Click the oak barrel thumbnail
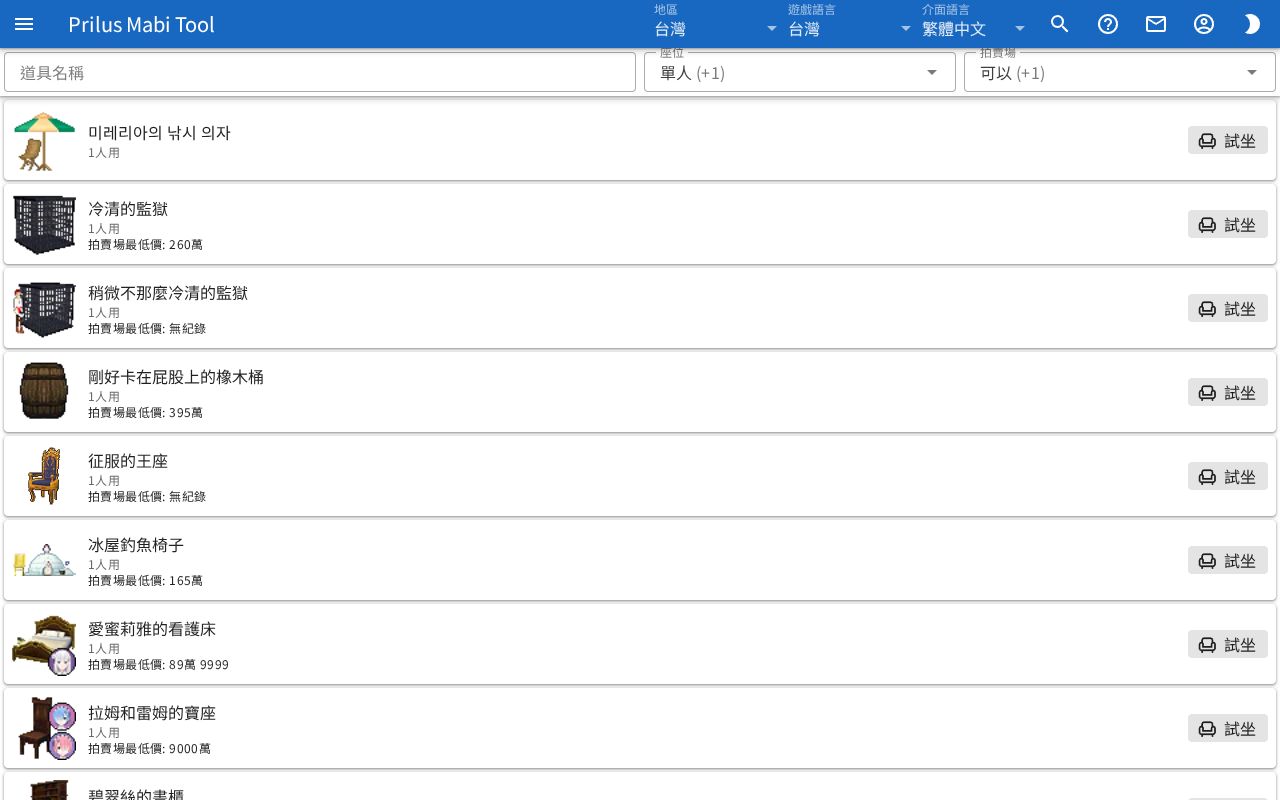The height and width of the screenshot is (800, 1280). (44, 392)
